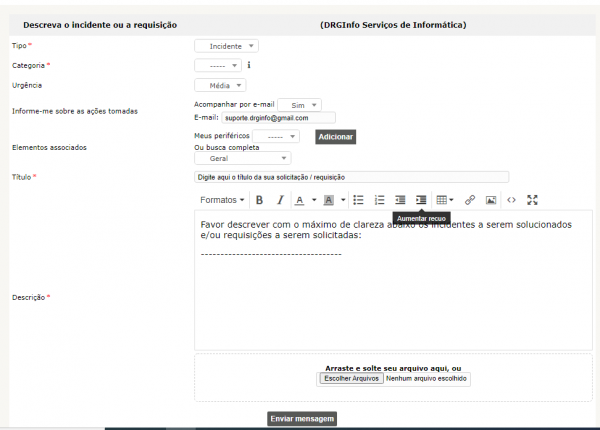This screenshot has width=600, height=430.
Task: Open source code view of editor
Action: tap(512, 200)
